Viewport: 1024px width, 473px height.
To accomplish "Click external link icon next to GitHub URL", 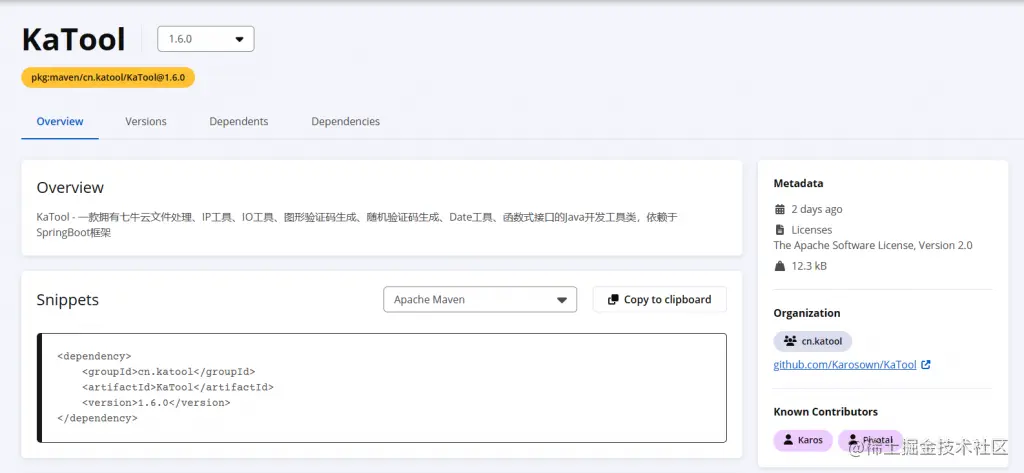I will tap(925, 365).
